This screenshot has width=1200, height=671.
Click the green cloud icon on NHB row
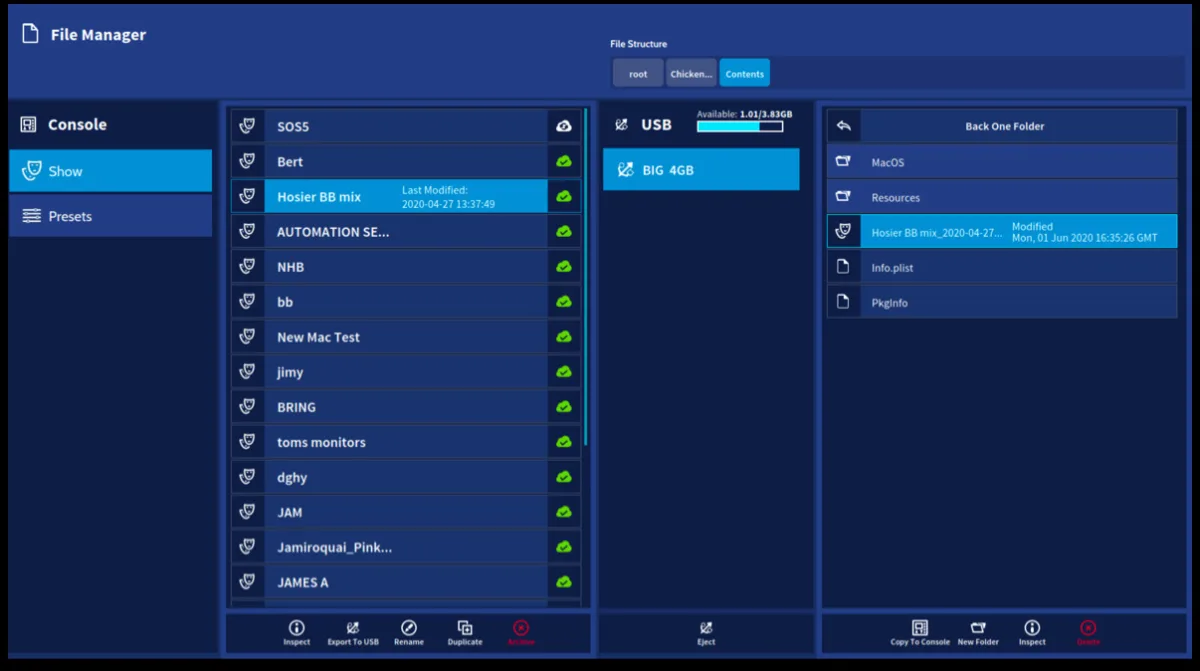coord(564,266)
